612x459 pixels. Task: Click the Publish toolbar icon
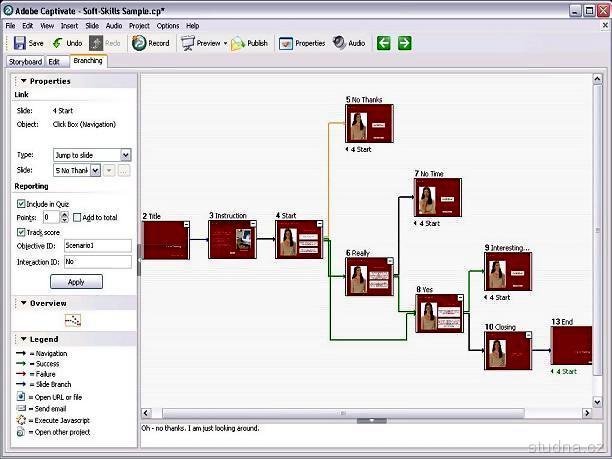point(238,43)
